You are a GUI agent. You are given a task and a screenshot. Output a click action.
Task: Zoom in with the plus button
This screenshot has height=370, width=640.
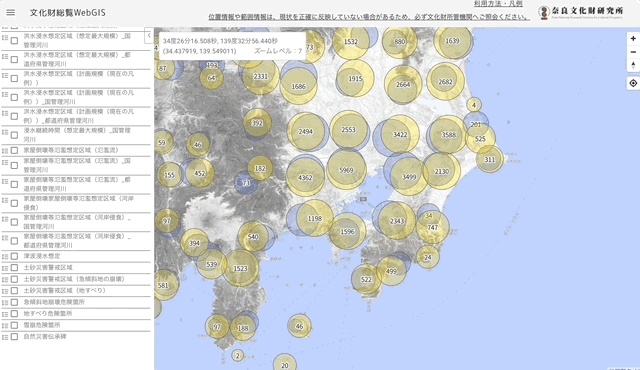[633, 38]
